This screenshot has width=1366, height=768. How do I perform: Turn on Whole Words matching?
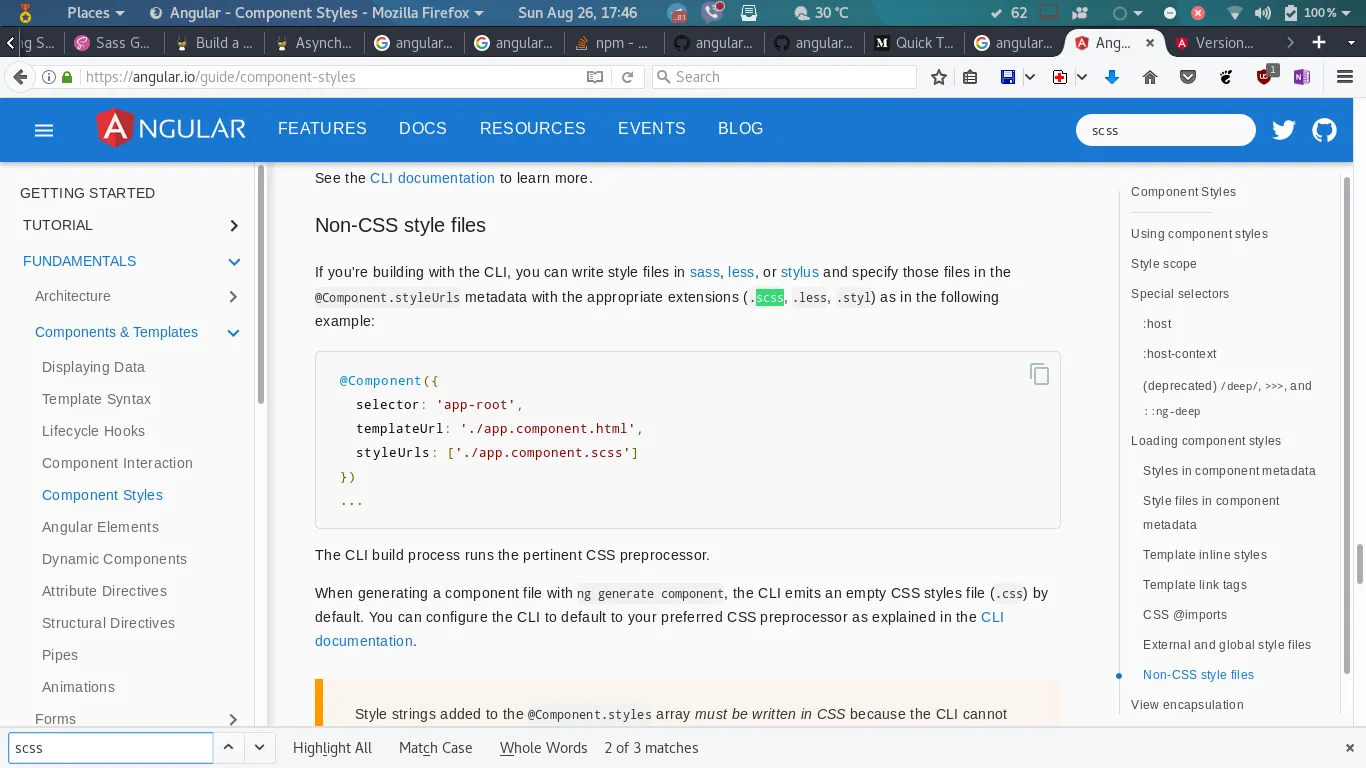point(543,748)
